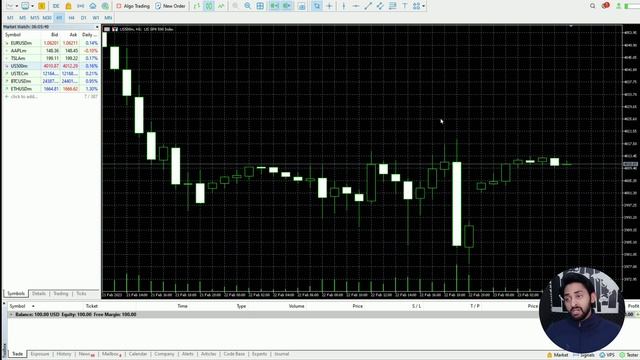
Task: Click the yellow Market Watch toolbar icon
Action: [42, 6]
